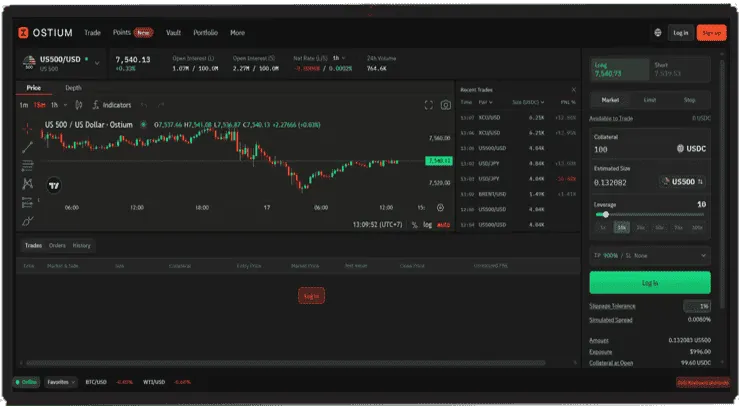Open the Size (USDC) sort dropdown

[528, 102]
